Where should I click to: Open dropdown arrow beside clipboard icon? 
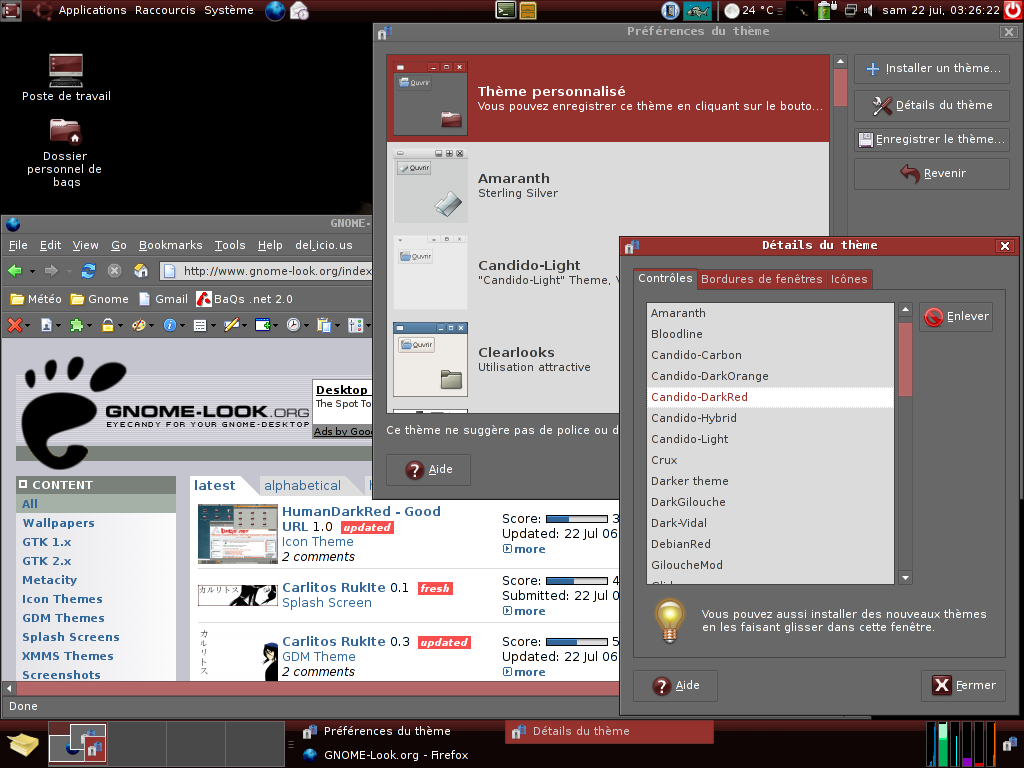[337, 325]
